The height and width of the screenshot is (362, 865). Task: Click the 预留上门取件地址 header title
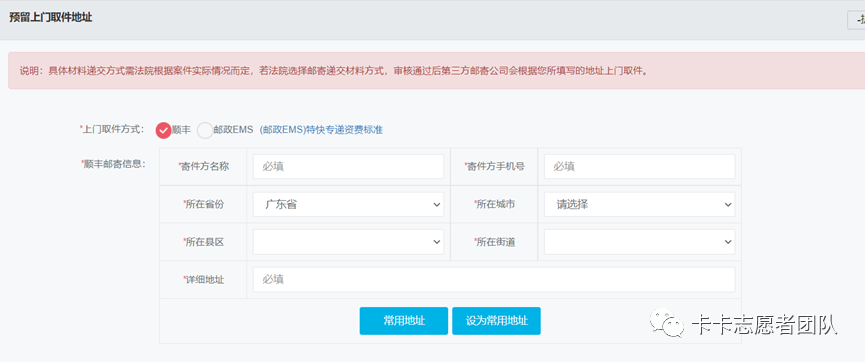(51, 18)
